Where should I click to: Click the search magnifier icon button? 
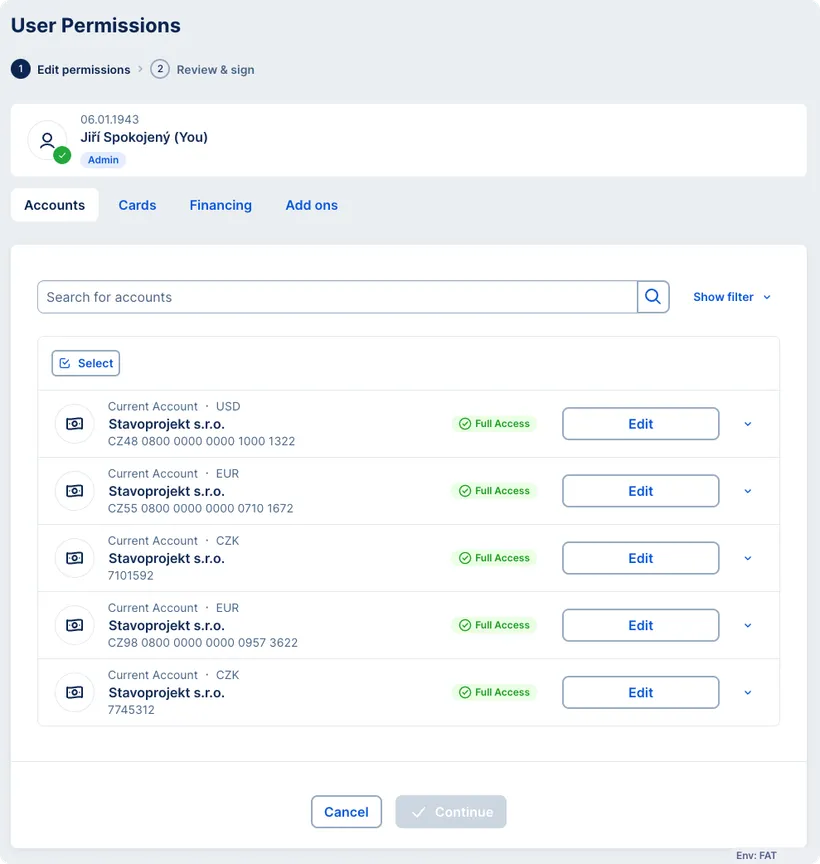click(x=653, y=297)
